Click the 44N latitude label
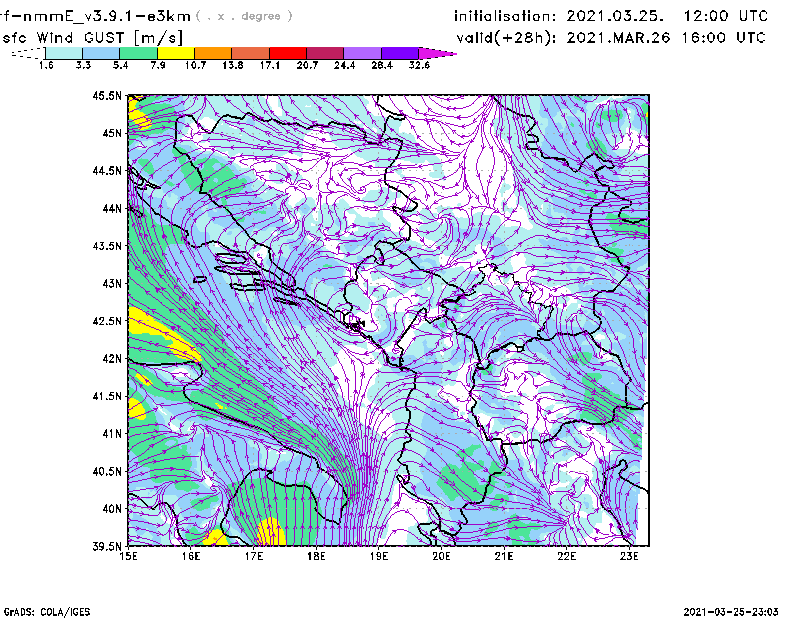Image resolution: width=800 pixels, height=618 pixels. 112,208
